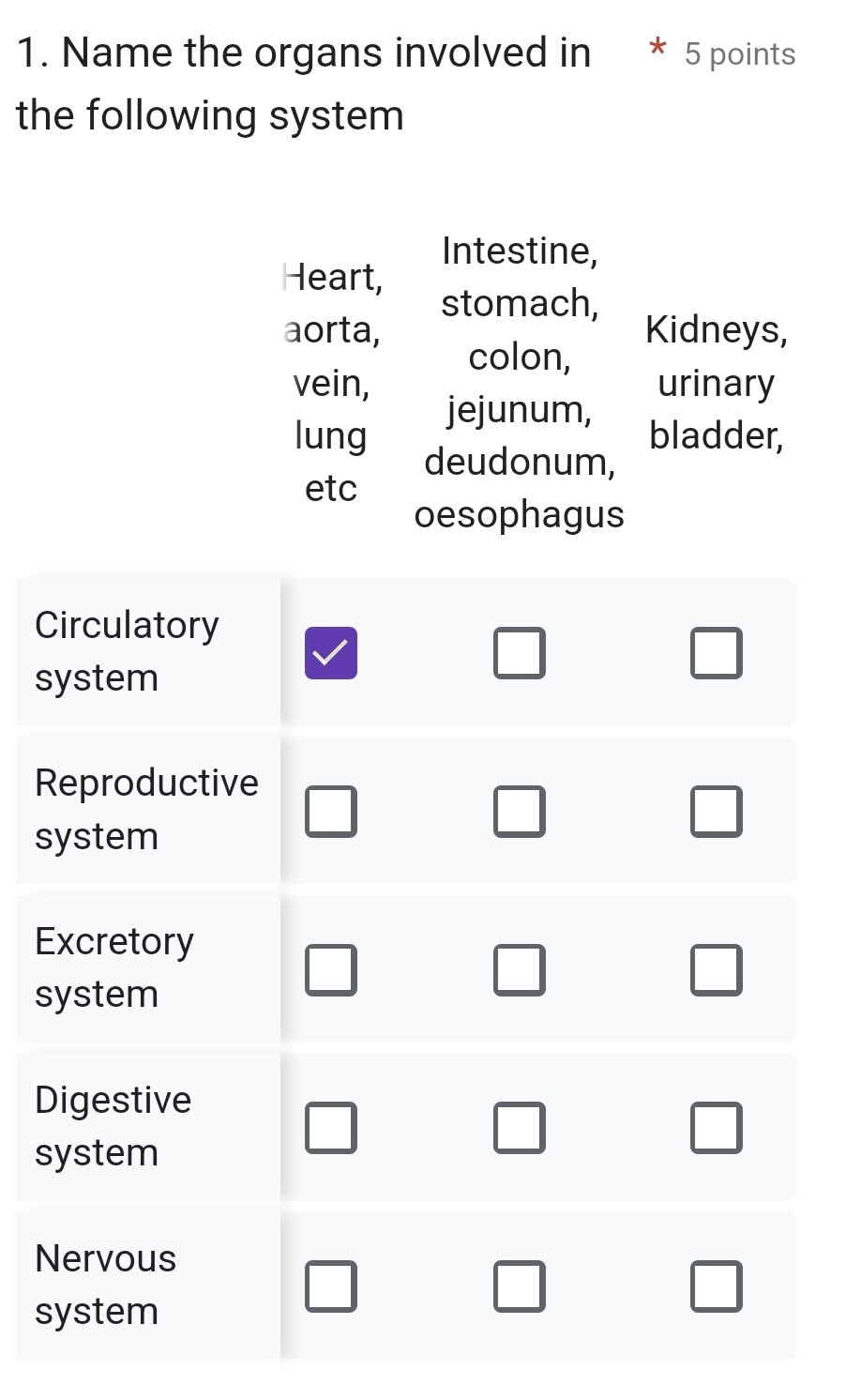Check Circulatory system Intestine, stomach checkbox
Screen dimensions: 846x1400
click(x=520, y=653)
